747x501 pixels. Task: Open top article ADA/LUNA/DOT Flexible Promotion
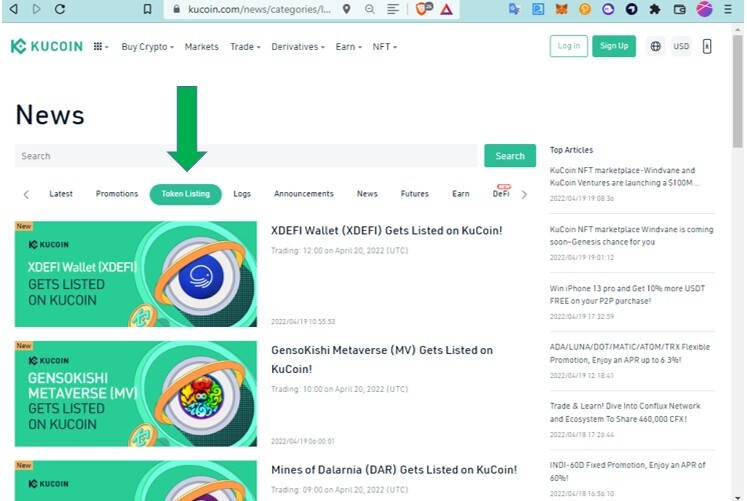tap(629, 353)
